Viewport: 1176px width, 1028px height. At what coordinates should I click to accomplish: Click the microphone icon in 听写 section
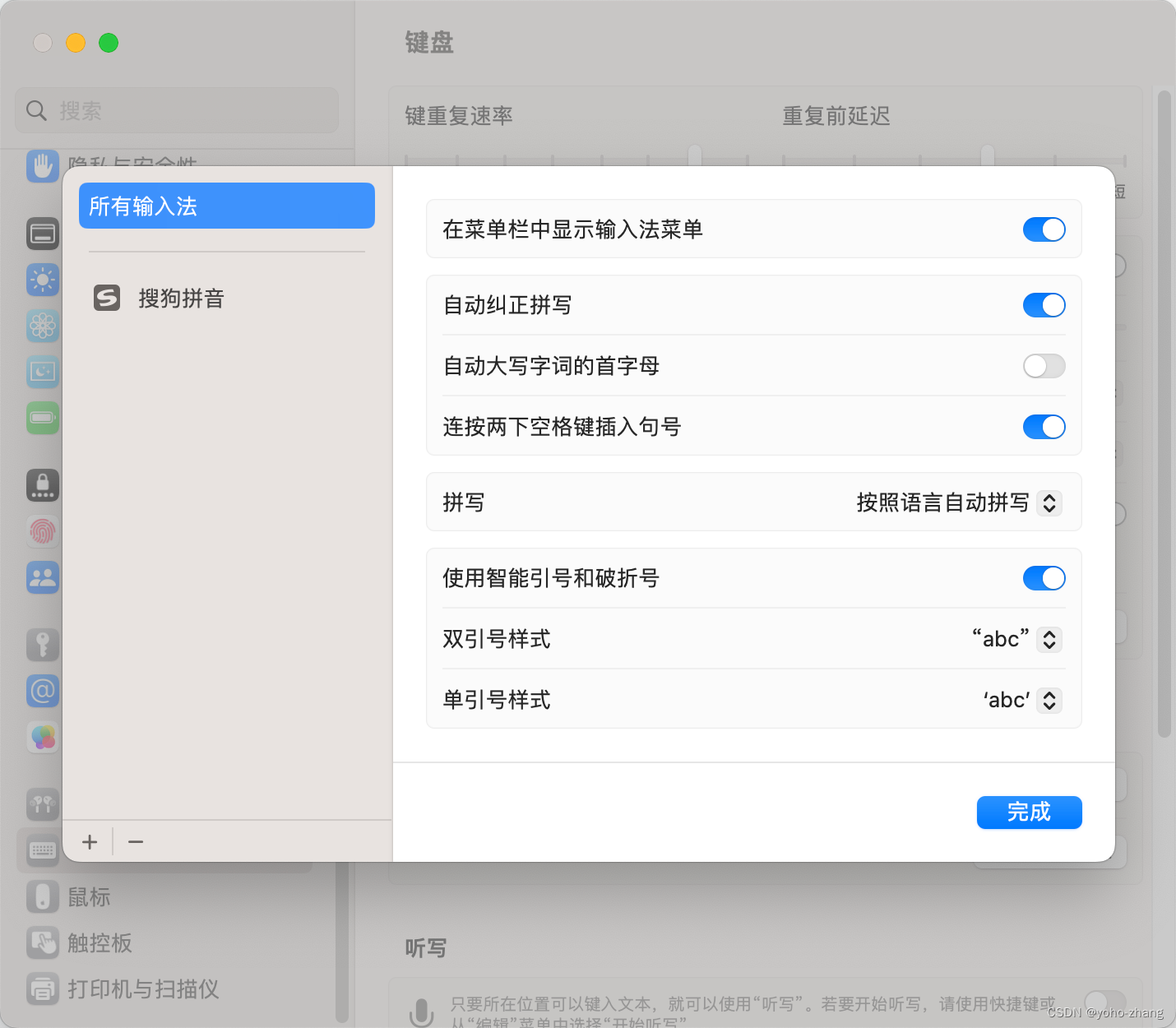[422, 1012]
